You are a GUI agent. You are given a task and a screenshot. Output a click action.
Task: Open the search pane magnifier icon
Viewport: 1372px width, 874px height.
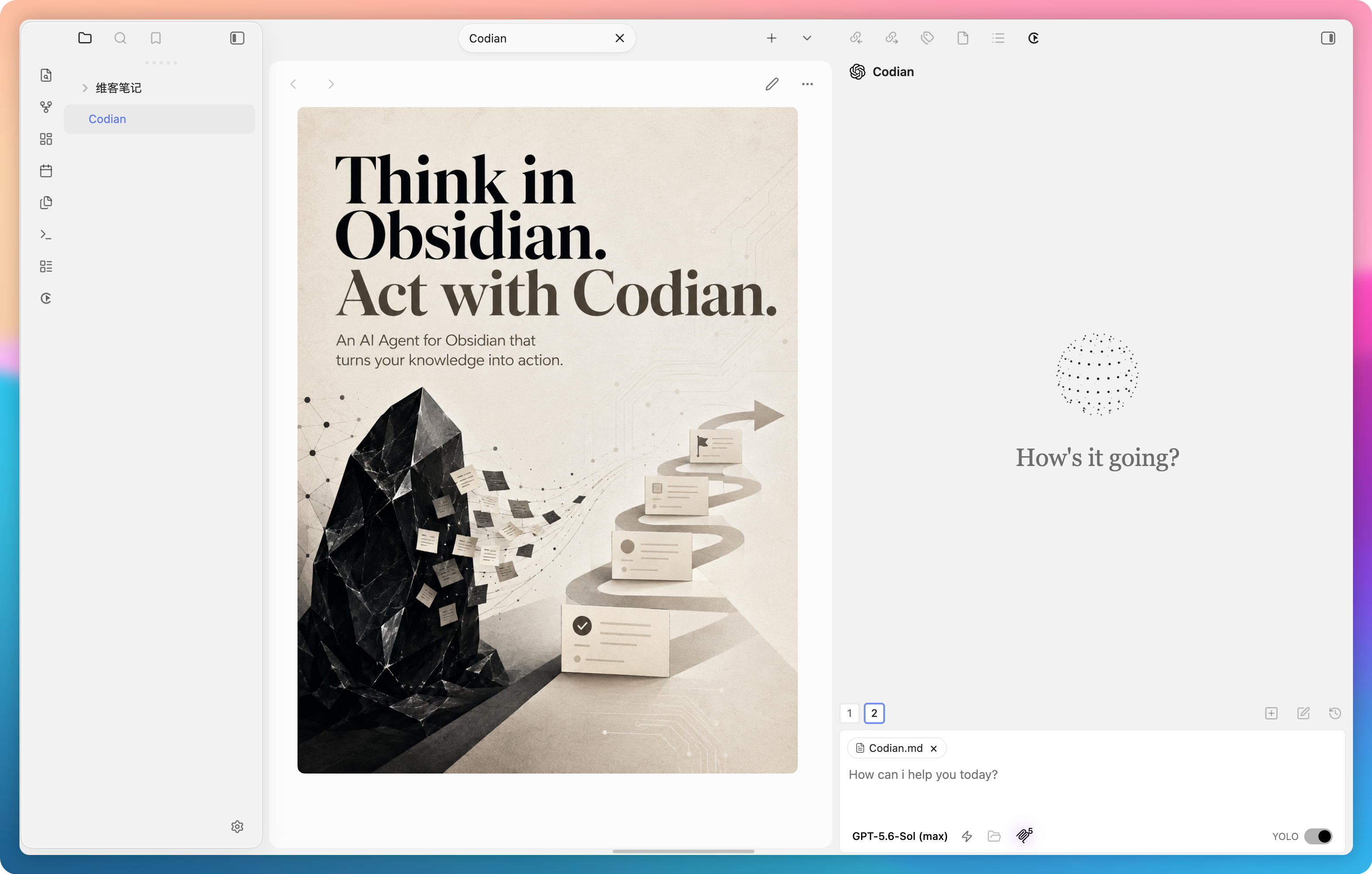tap(120, 38)
